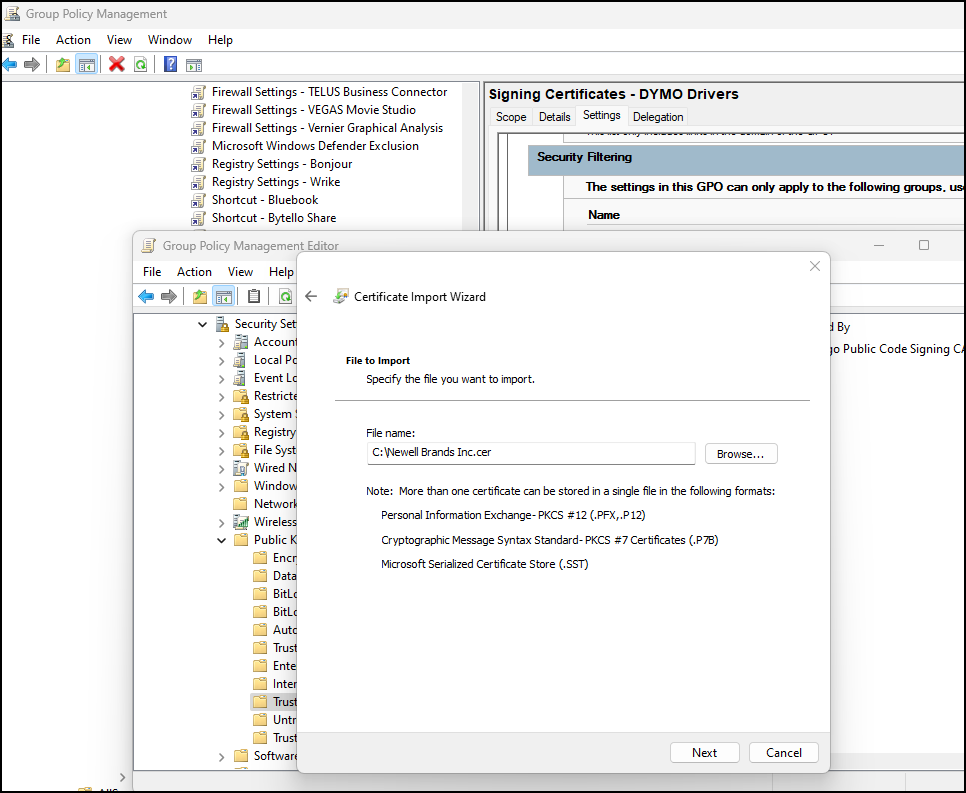Click the Back arrow in Group Policy Management
Image resolution: width=966 pixels, height=793 pixels.
coord(10,64)
